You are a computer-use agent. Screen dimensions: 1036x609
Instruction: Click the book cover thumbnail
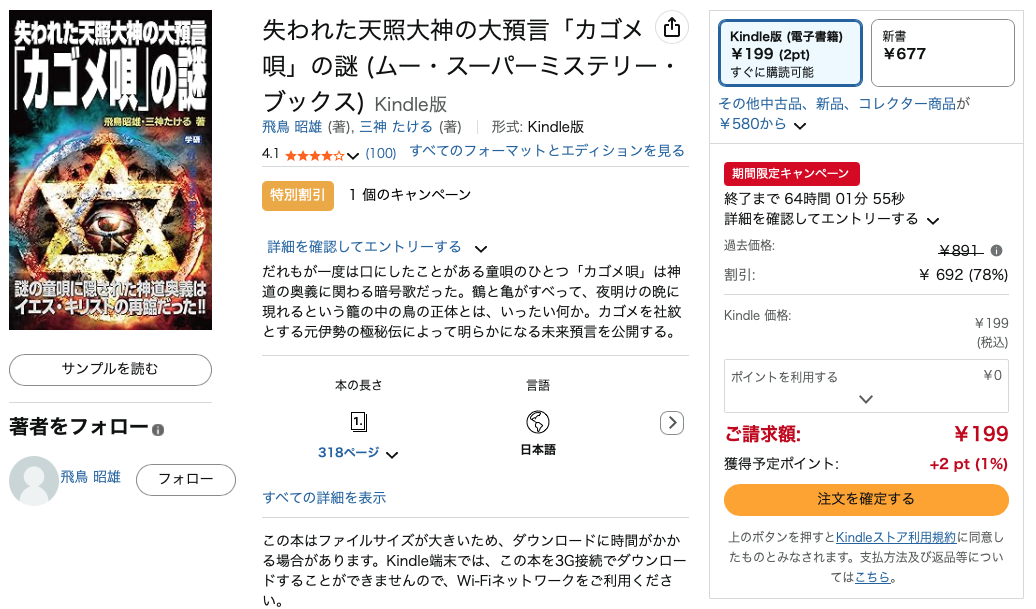pyautogui.click(x=110, y=169)
